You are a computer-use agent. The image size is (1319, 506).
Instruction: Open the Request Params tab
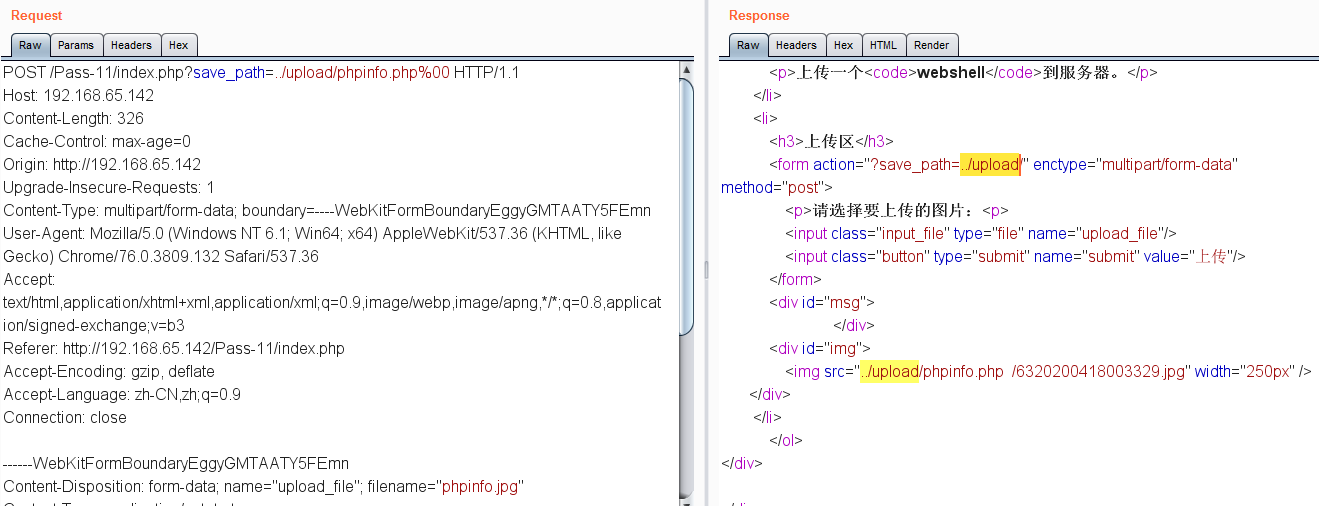76,45
